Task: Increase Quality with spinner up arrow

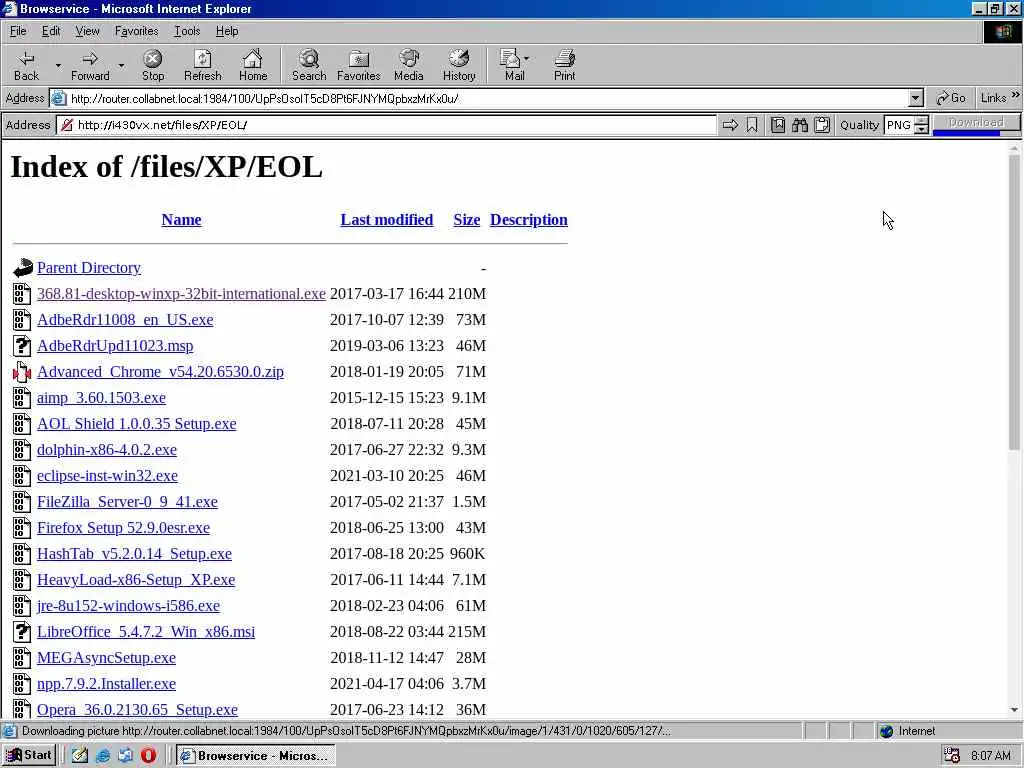Action: point(921,120)
